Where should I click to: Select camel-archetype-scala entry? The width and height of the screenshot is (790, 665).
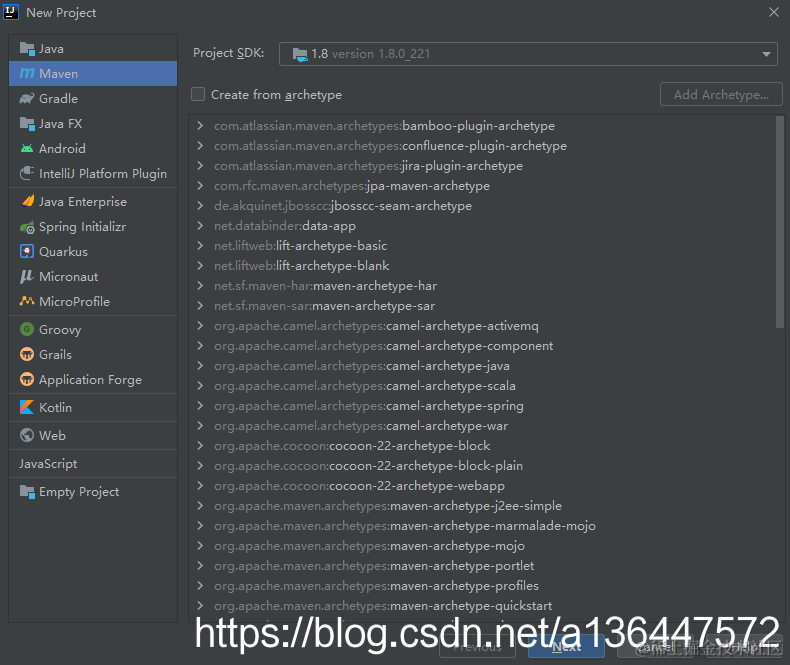pyautogui.click(x=365, y=386)
